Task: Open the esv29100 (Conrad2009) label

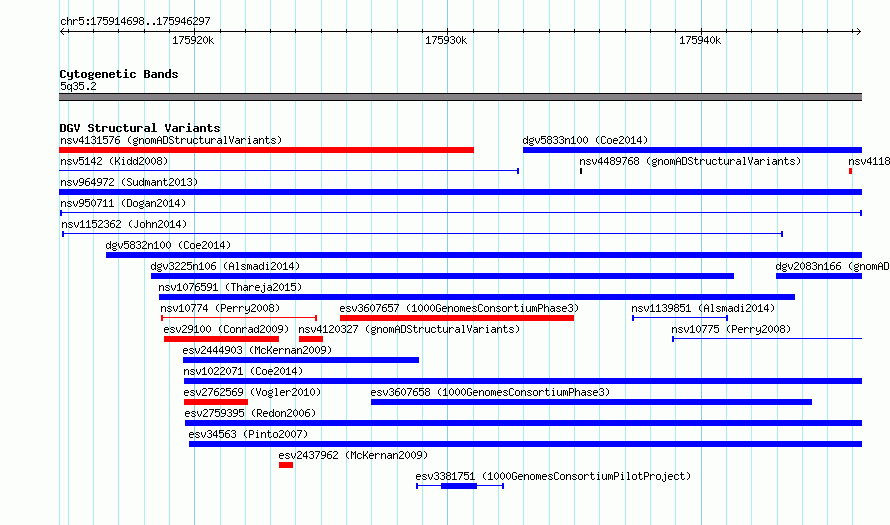Action: coord(226,329)
